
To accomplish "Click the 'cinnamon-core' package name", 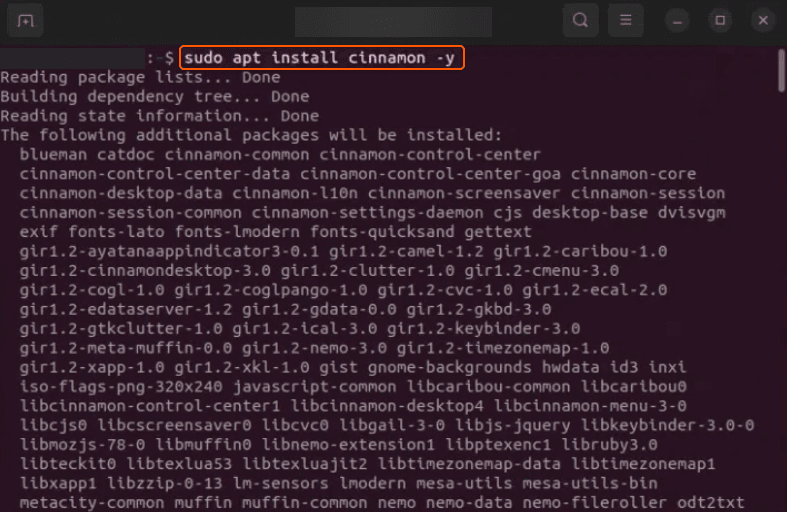I will (633, 174).
